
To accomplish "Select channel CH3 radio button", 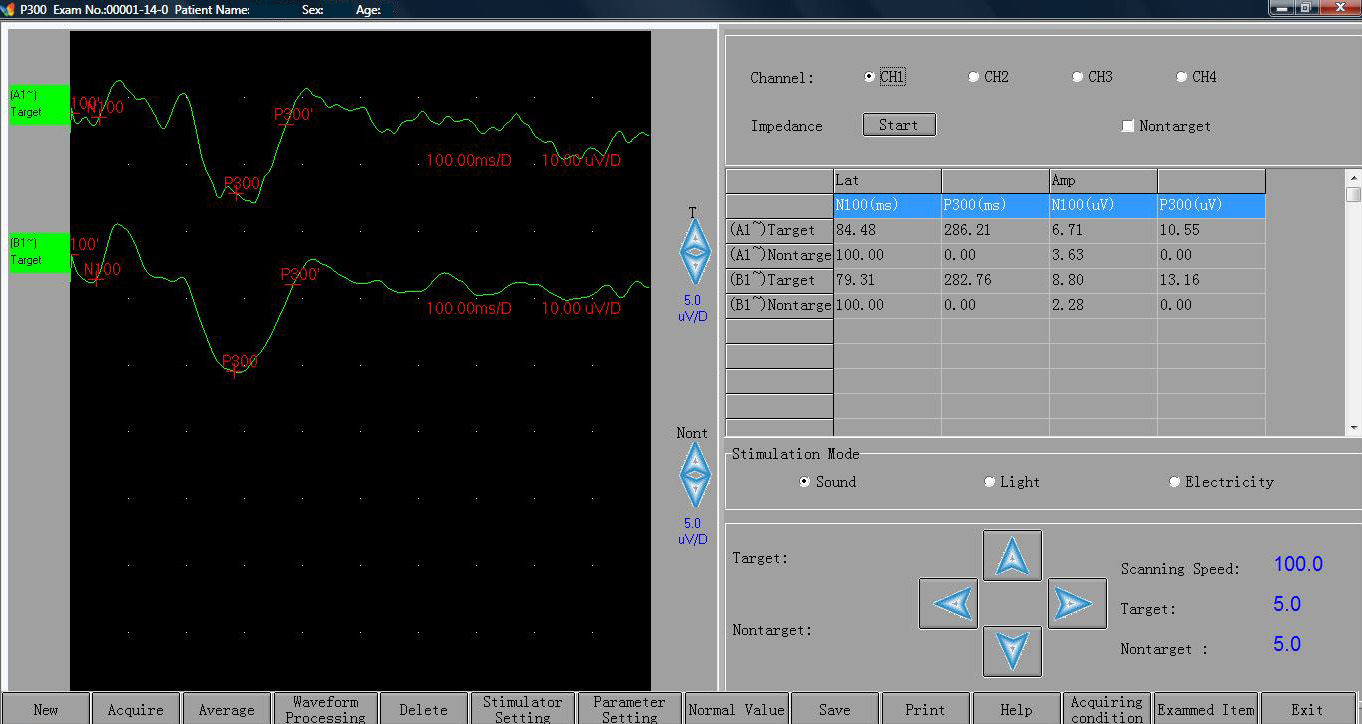I will (x=1077, y=77).
